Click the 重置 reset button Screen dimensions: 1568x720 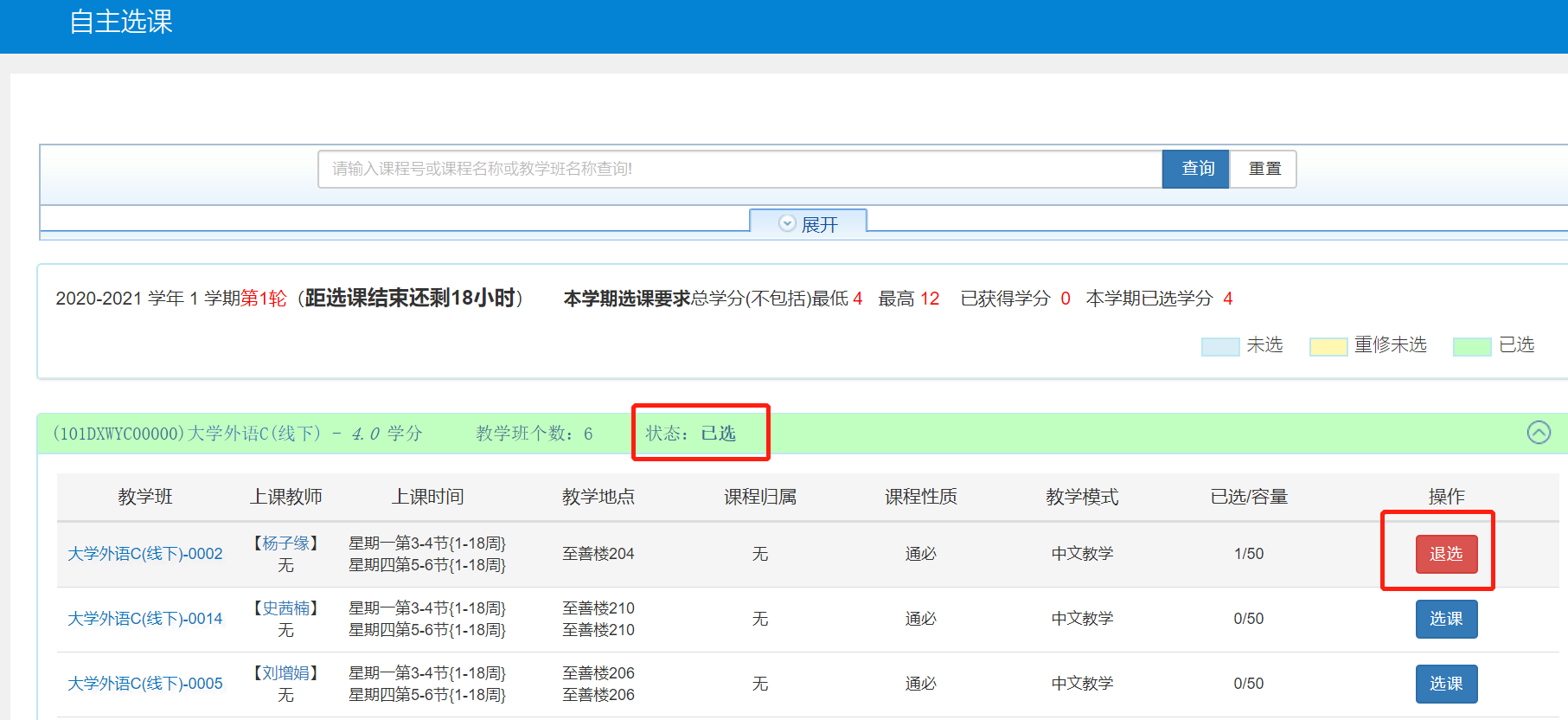click(1264, 169)
